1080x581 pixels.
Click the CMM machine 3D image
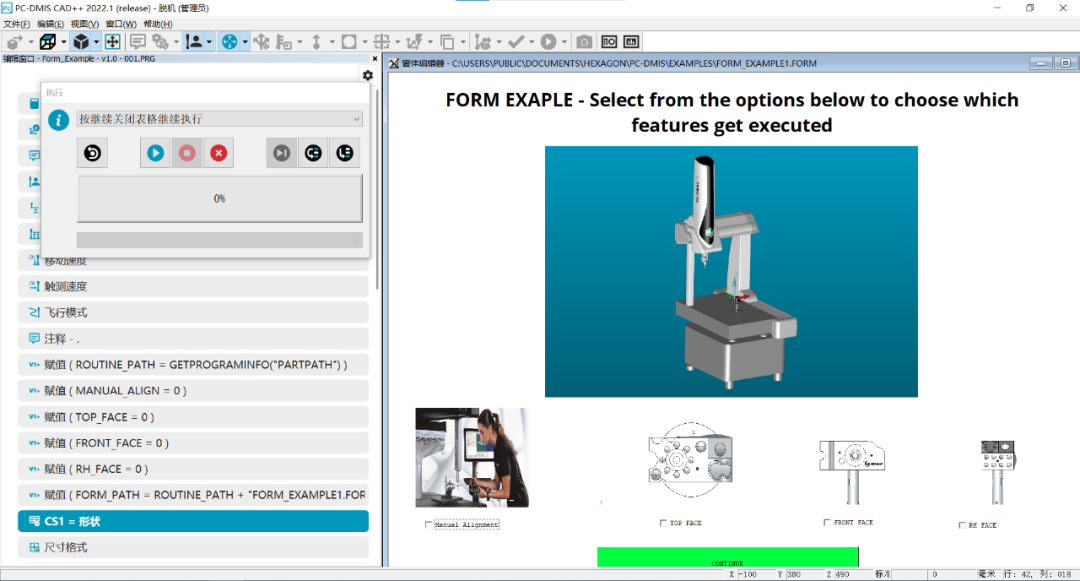[731, 271]
